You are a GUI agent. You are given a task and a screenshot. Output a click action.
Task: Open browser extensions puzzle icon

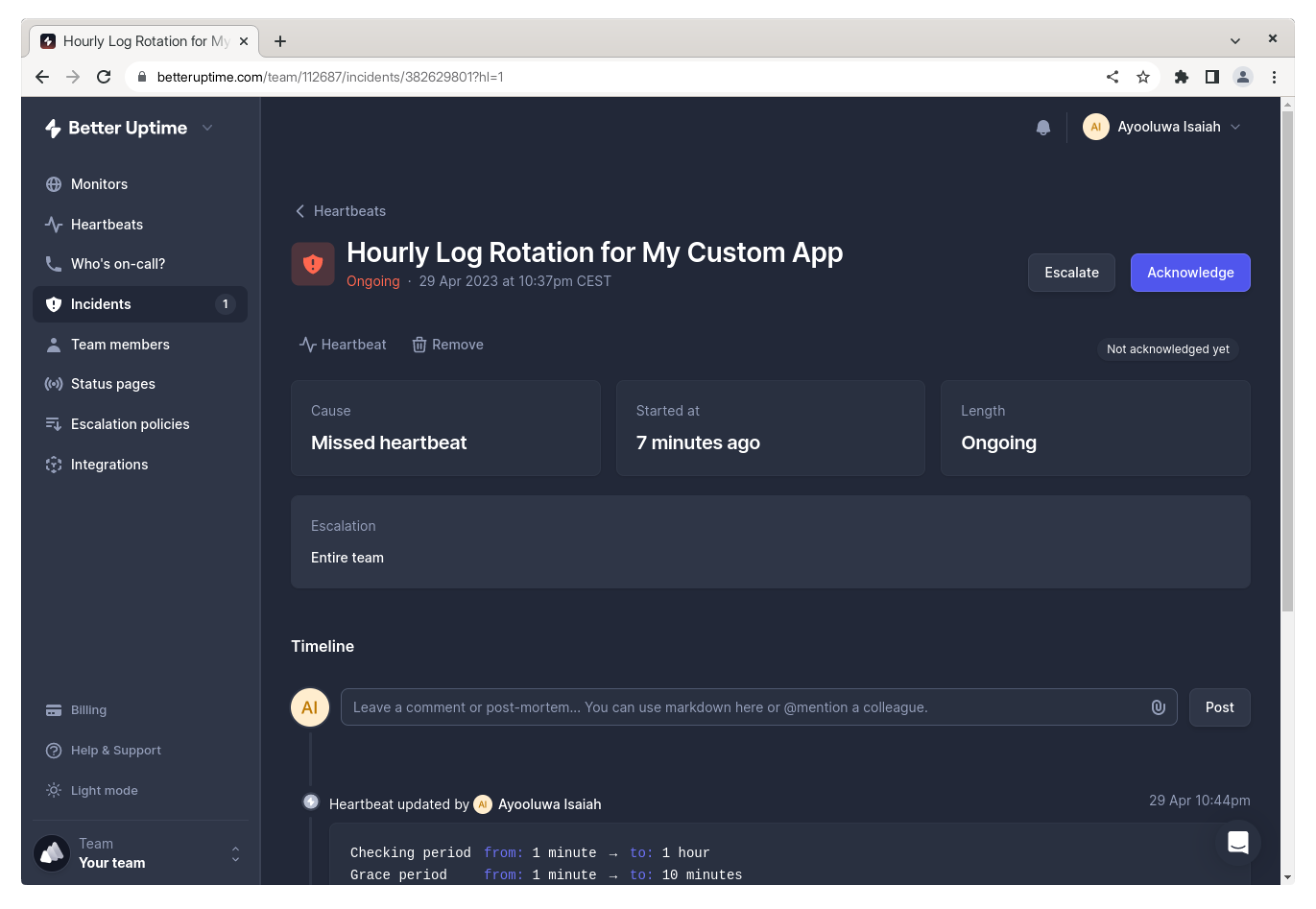point(1181,77)
